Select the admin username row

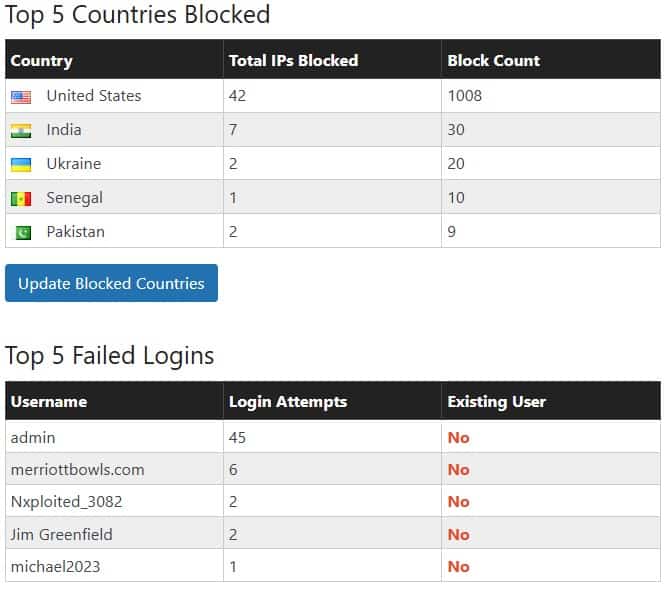point(33,437)
